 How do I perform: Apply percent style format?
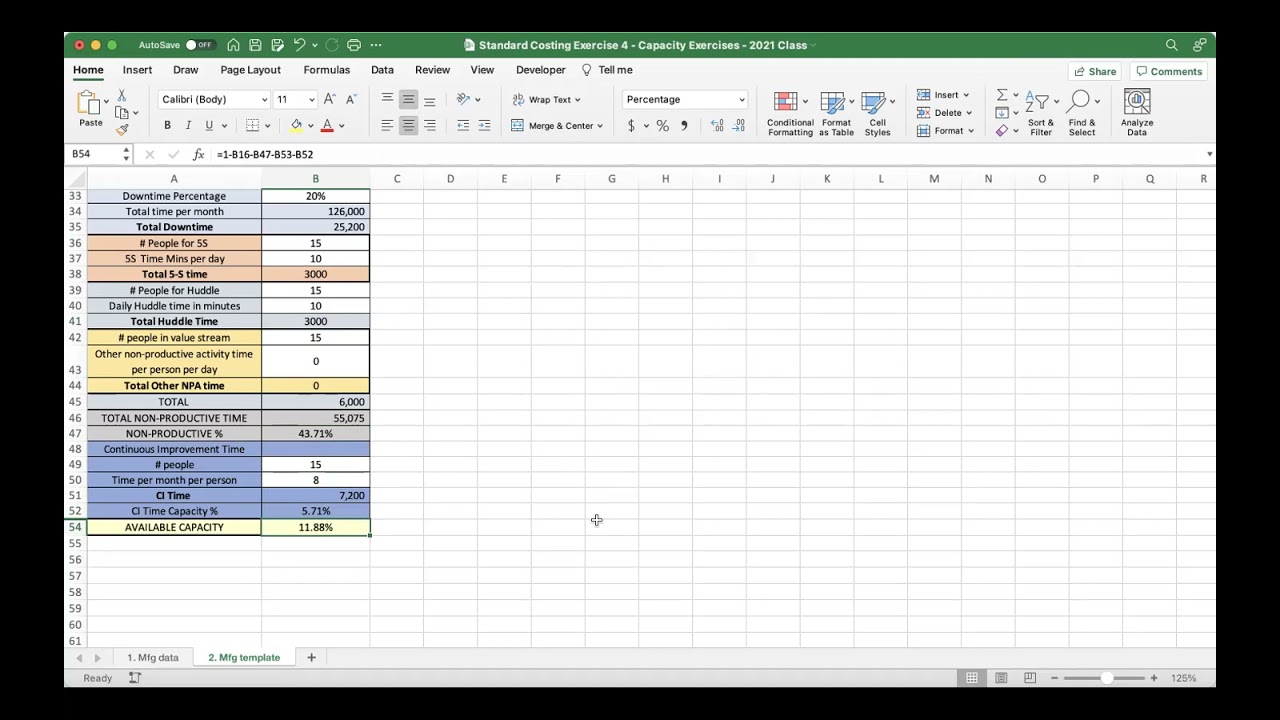(662, 125)
